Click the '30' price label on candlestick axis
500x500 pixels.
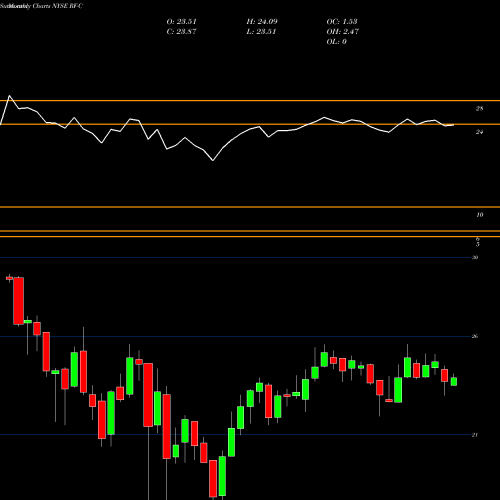pyautogui.click(x=475, y=257)
